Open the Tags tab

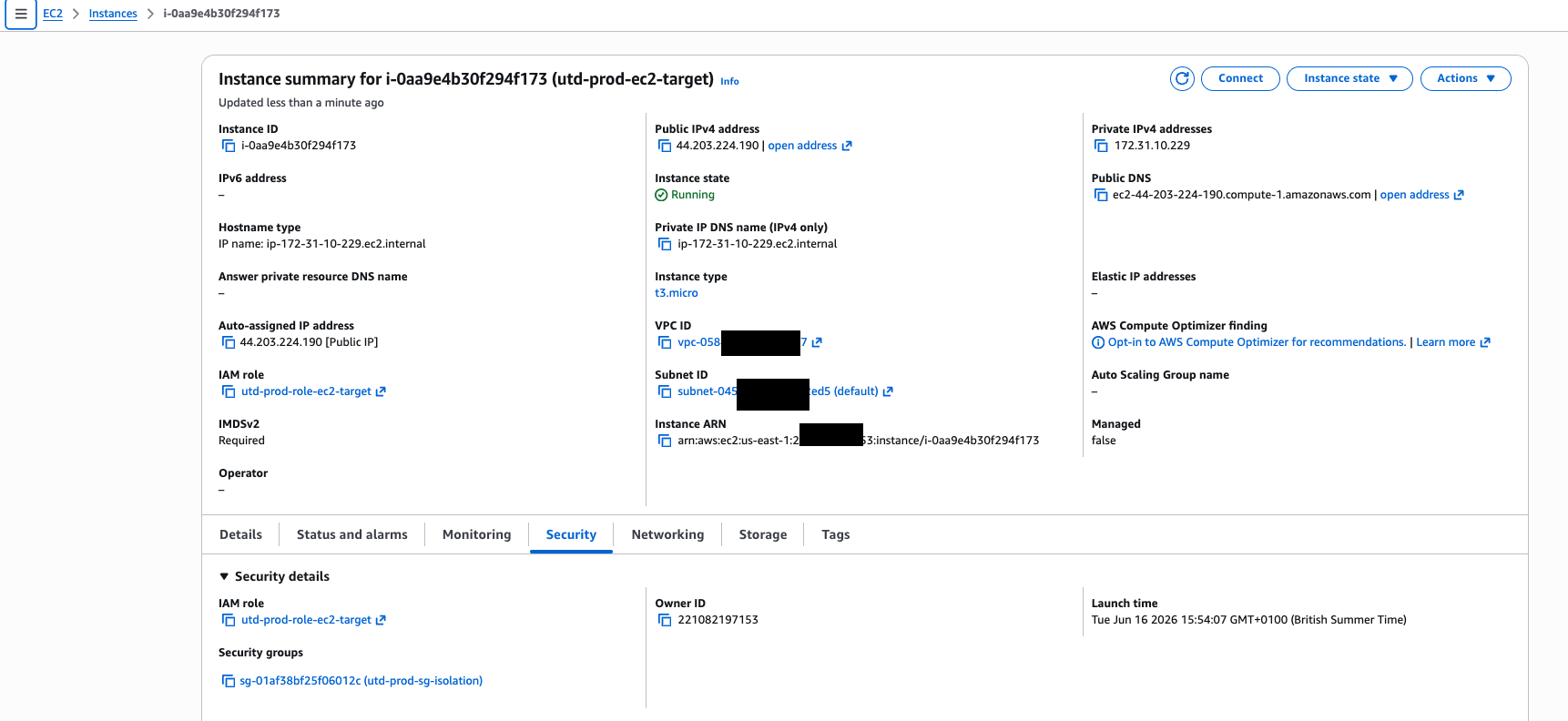click(835, 534)
